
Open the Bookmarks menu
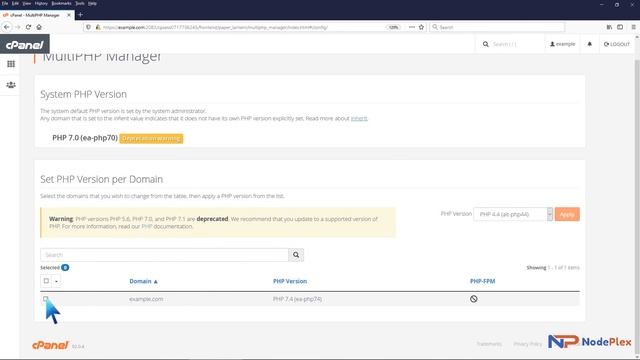[62, 3]
